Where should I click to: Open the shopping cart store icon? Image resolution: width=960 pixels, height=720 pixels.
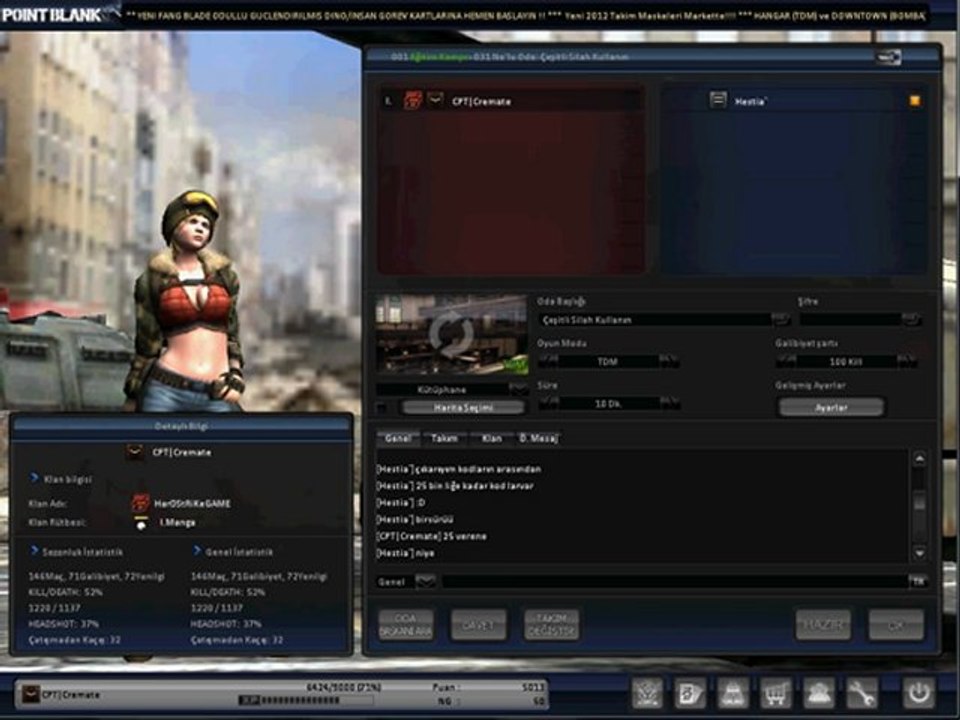[x=776, y=694]
